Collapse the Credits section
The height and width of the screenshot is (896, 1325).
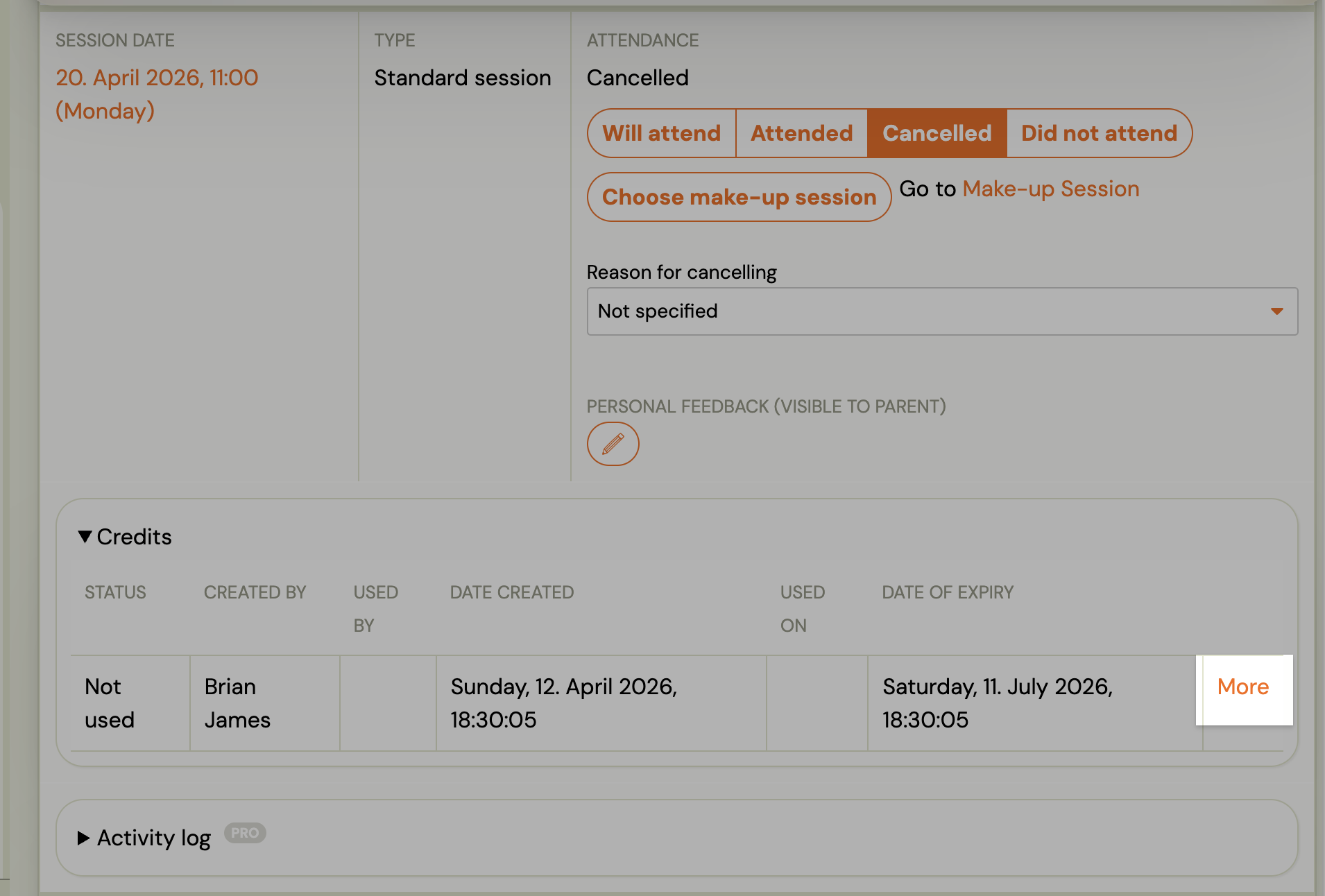click(125, 536)
